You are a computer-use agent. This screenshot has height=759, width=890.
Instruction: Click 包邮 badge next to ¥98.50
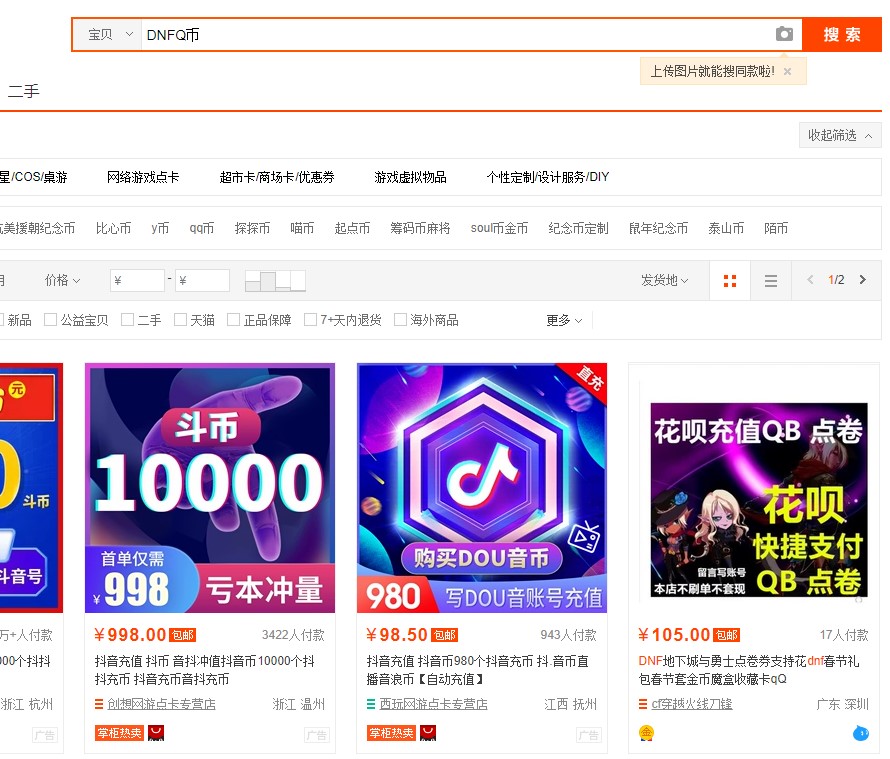click(445, 635)
